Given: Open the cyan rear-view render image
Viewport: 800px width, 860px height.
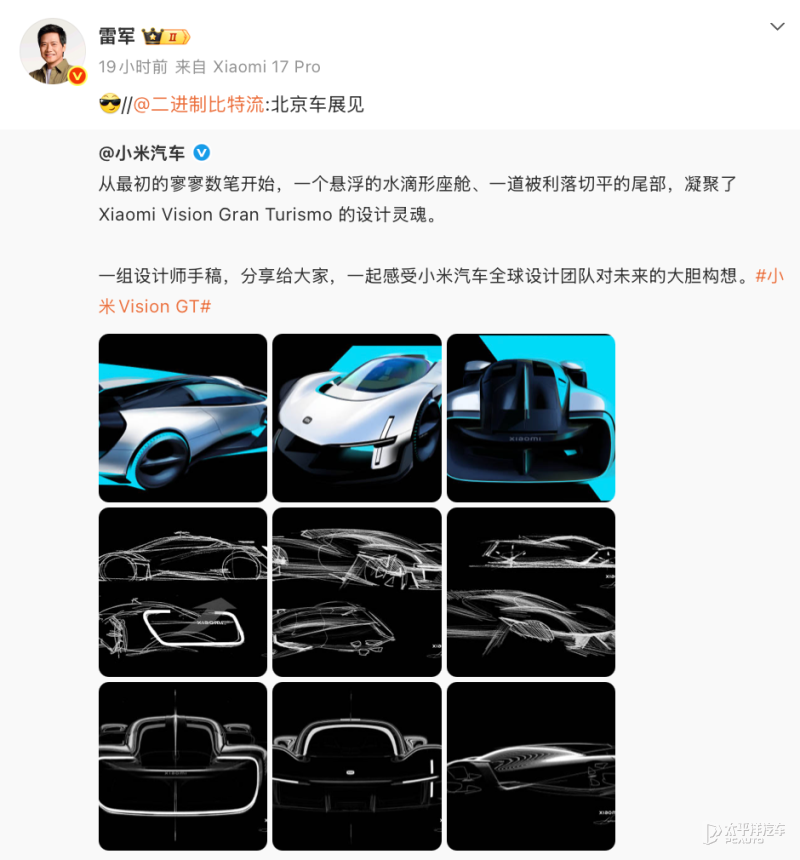Looking at the screenshot, I should pyautogui.click(x=531, y=418).
